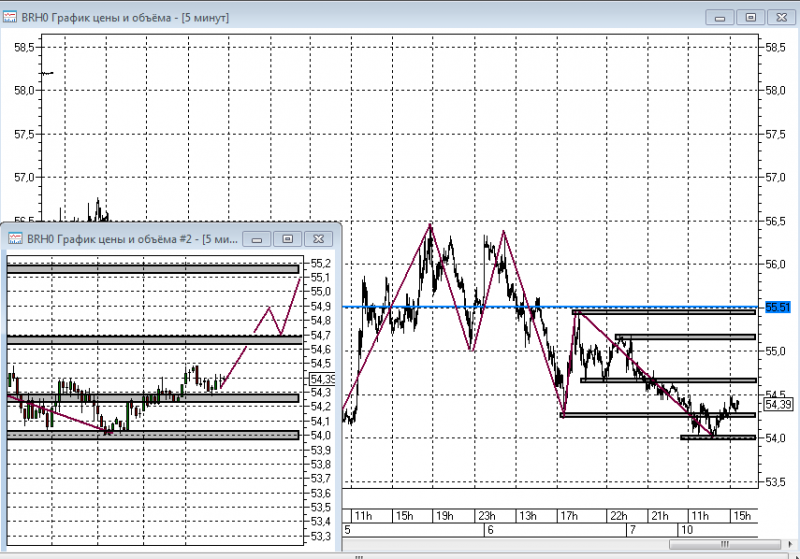Select the title text of the #2 chart window
Screen dimensions: 800x559
[132, 239]
